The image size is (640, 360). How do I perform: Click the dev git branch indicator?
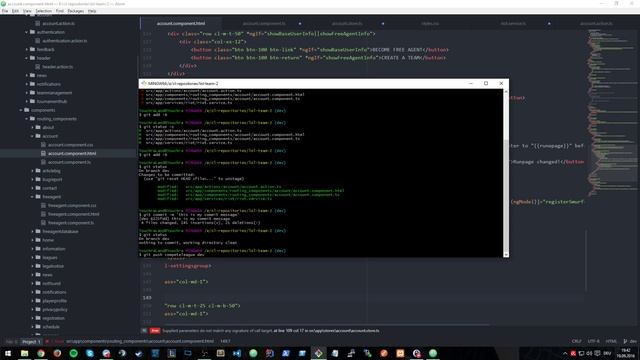(630, 341)
